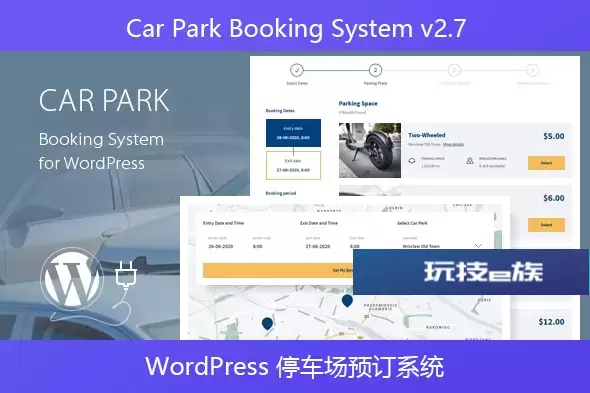Screen dimensions: 590x393
Task: Click the parking space dimensions icon
Action: (412, 161)
